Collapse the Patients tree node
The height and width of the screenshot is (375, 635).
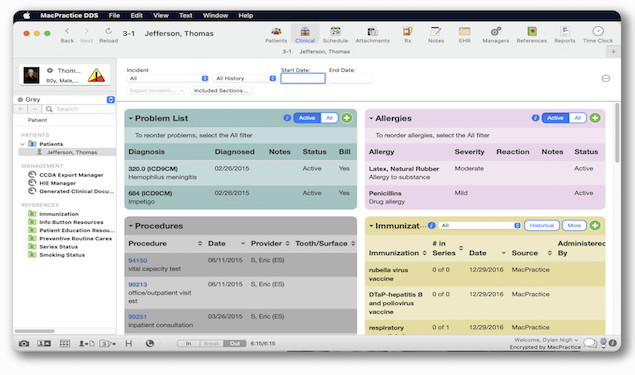tap(22, 144)
